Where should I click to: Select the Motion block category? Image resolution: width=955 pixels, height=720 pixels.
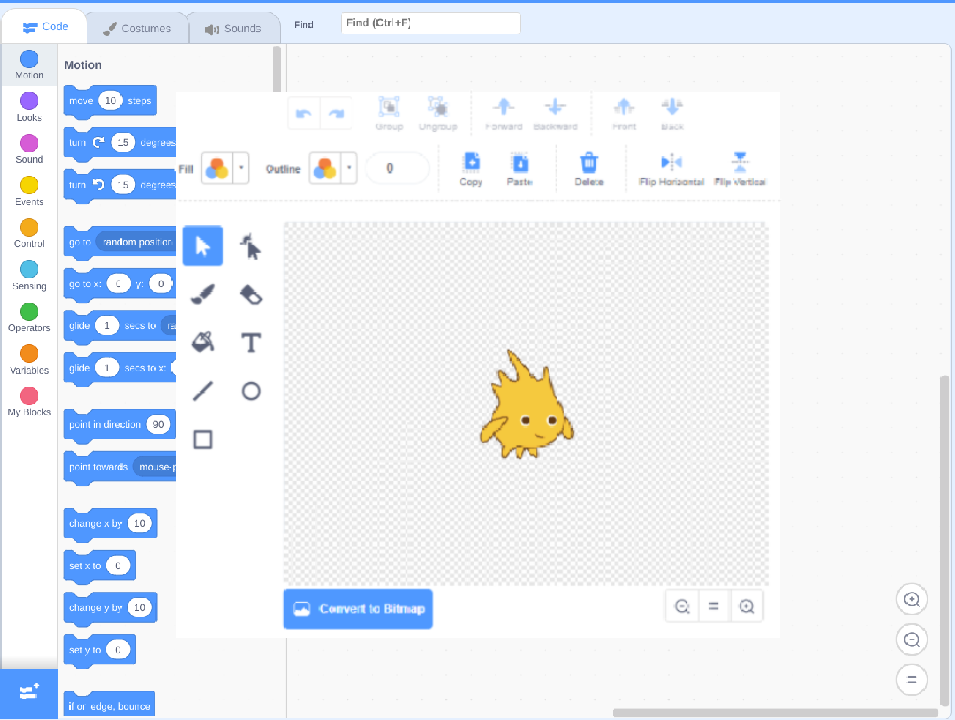(x=29, y=65)
